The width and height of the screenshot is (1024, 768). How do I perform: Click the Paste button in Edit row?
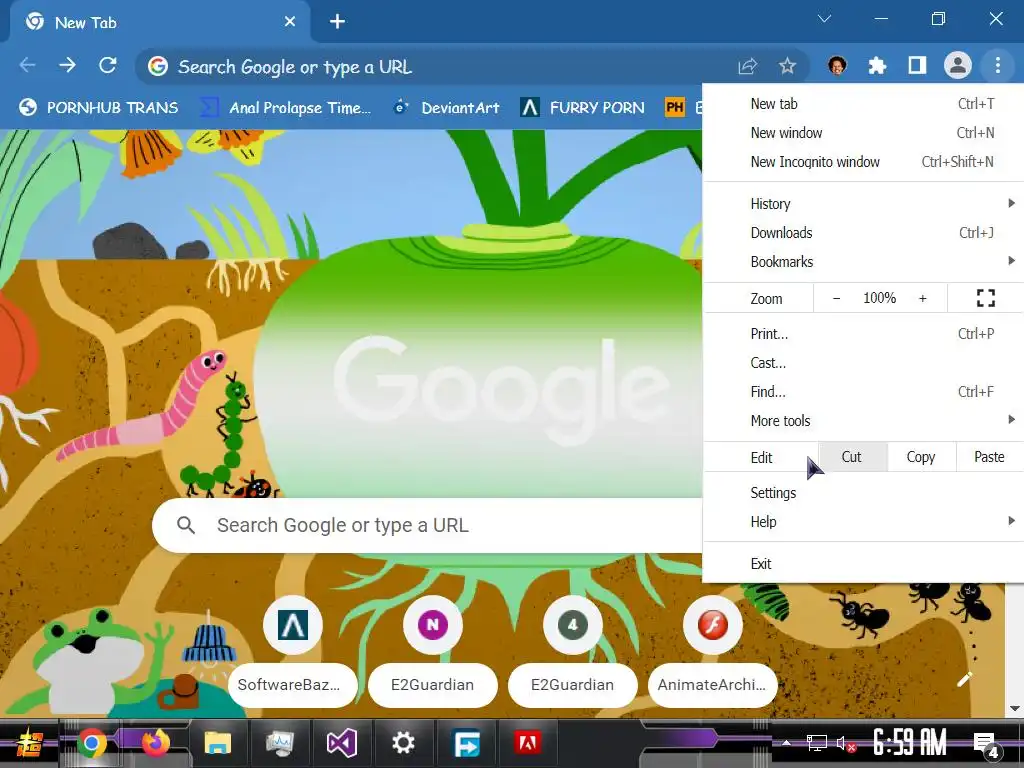coord(989,456)
